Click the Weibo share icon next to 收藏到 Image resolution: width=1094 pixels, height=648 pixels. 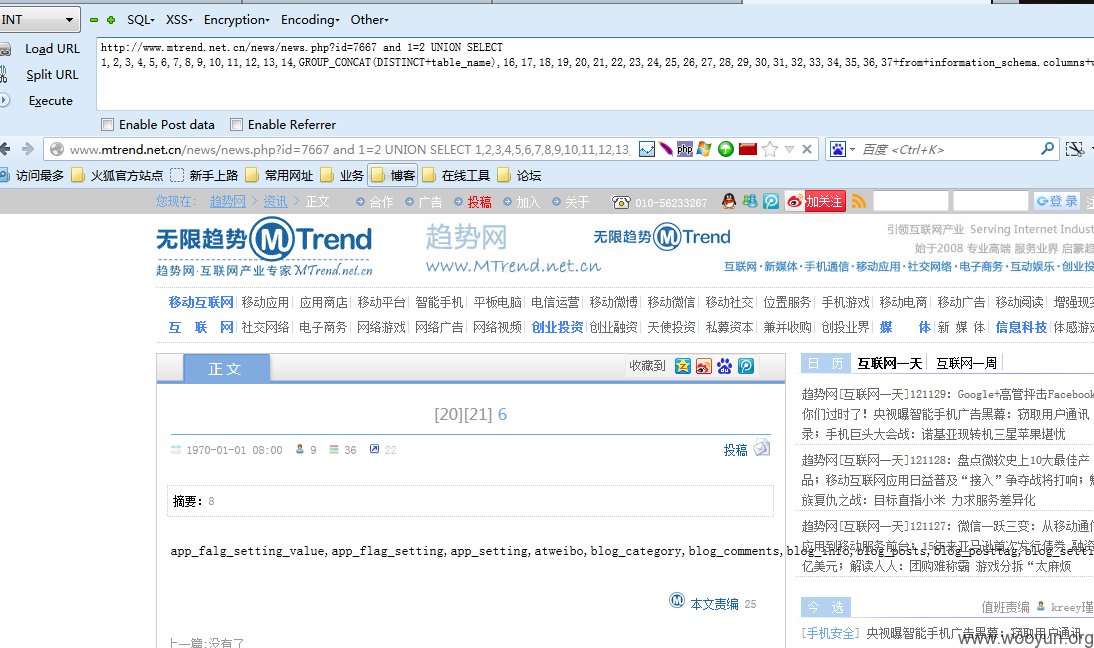(704, 366)
